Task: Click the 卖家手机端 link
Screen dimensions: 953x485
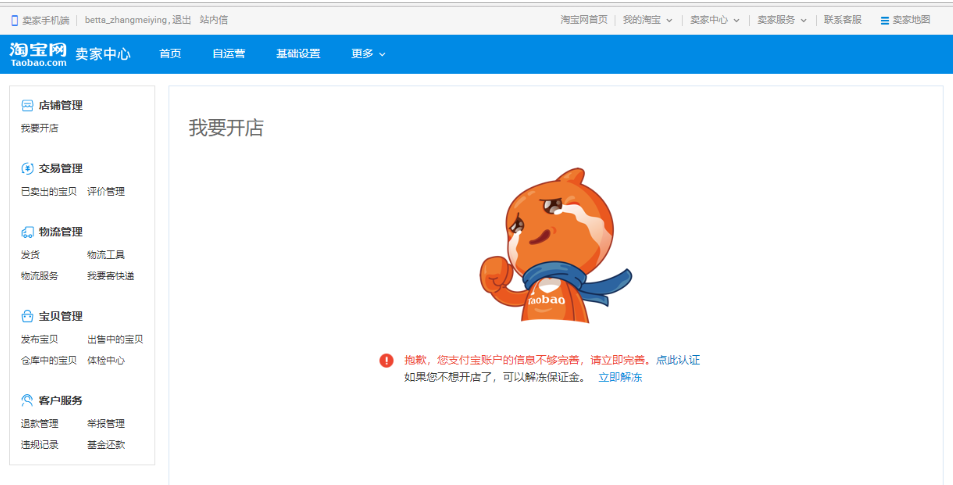Action: tap(46, 21)
